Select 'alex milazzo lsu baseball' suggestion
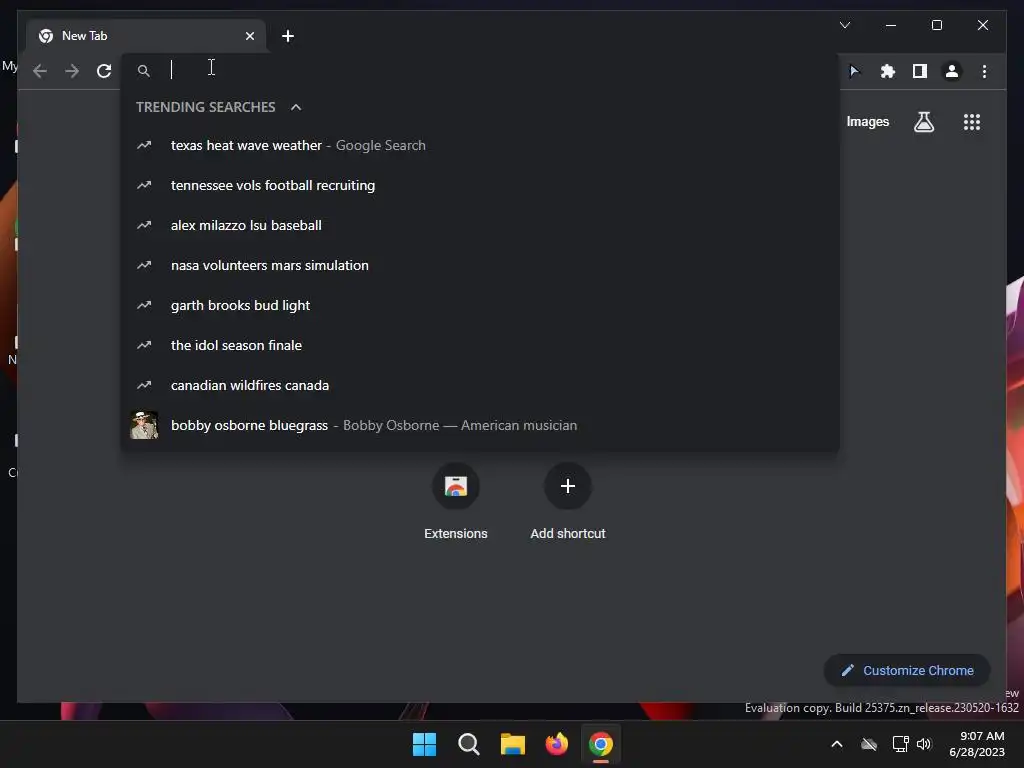Screen dimensions: 1024x768 480,225
